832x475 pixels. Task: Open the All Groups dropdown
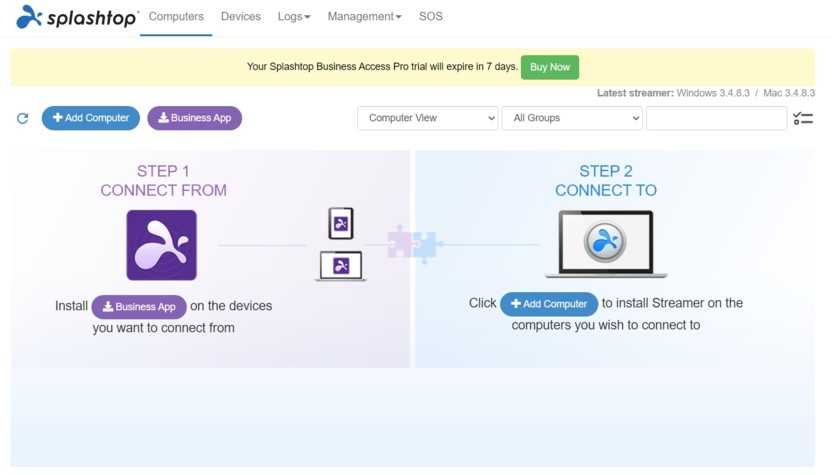571,118
